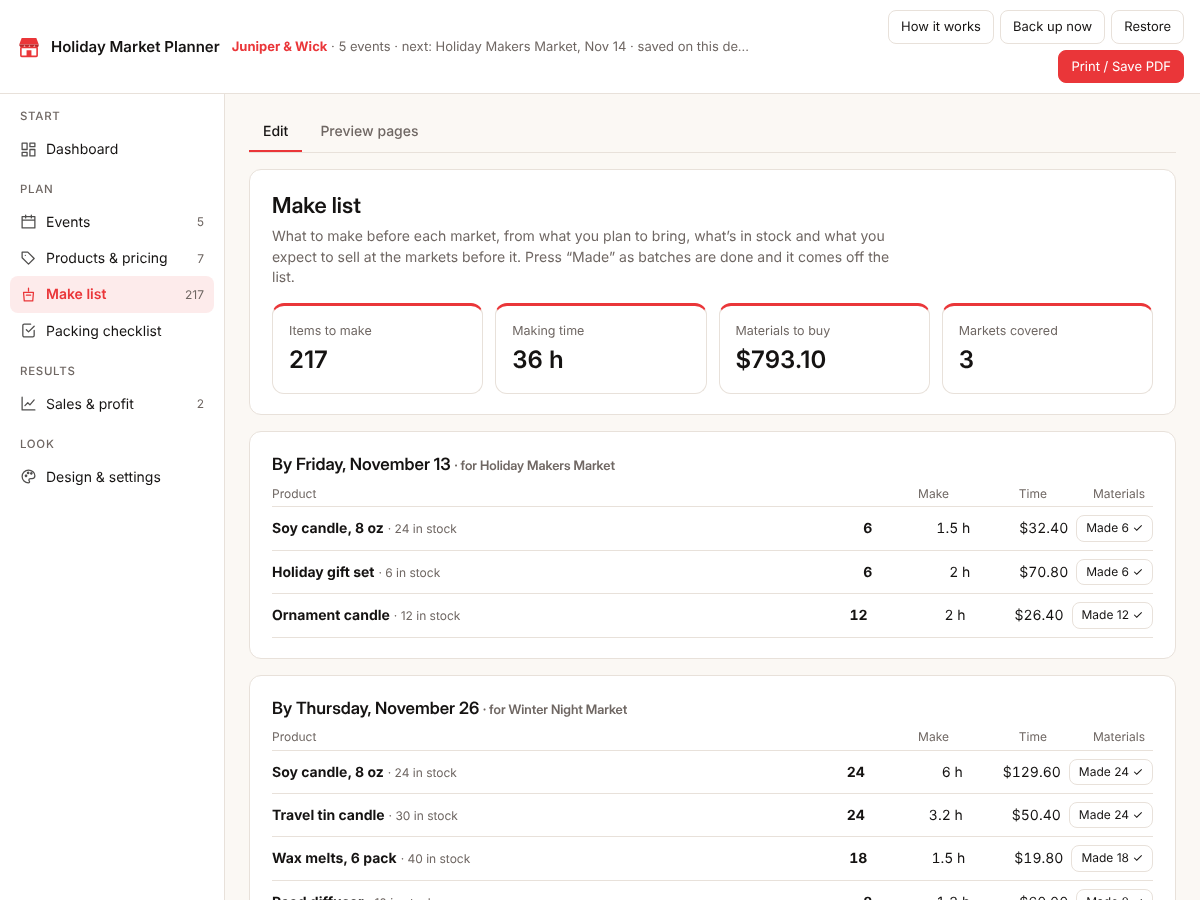Click the Restore button
This screenshot has width=1200, height=900.
1147,27
